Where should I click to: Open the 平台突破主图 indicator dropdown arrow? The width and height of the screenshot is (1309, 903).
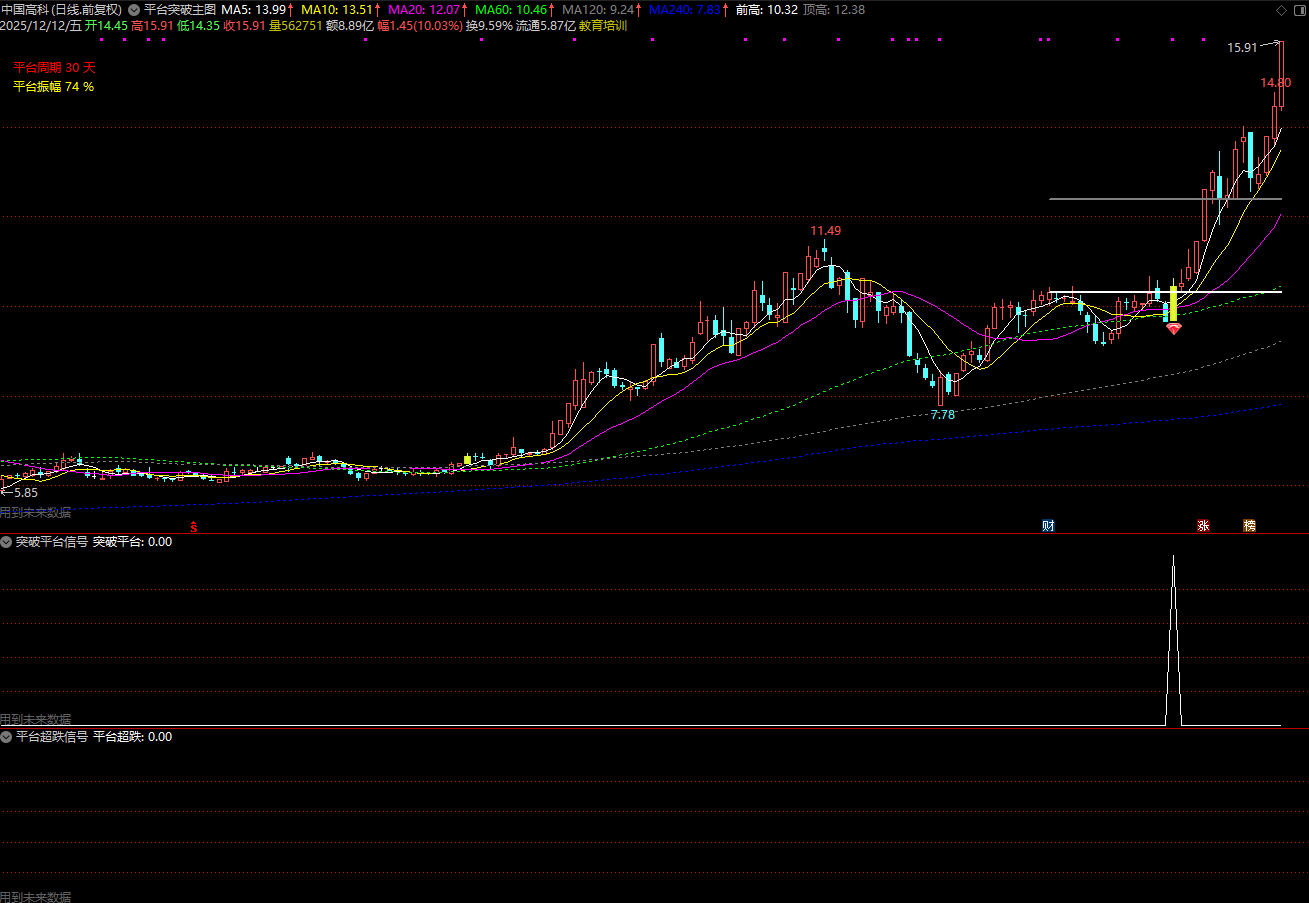134,10
